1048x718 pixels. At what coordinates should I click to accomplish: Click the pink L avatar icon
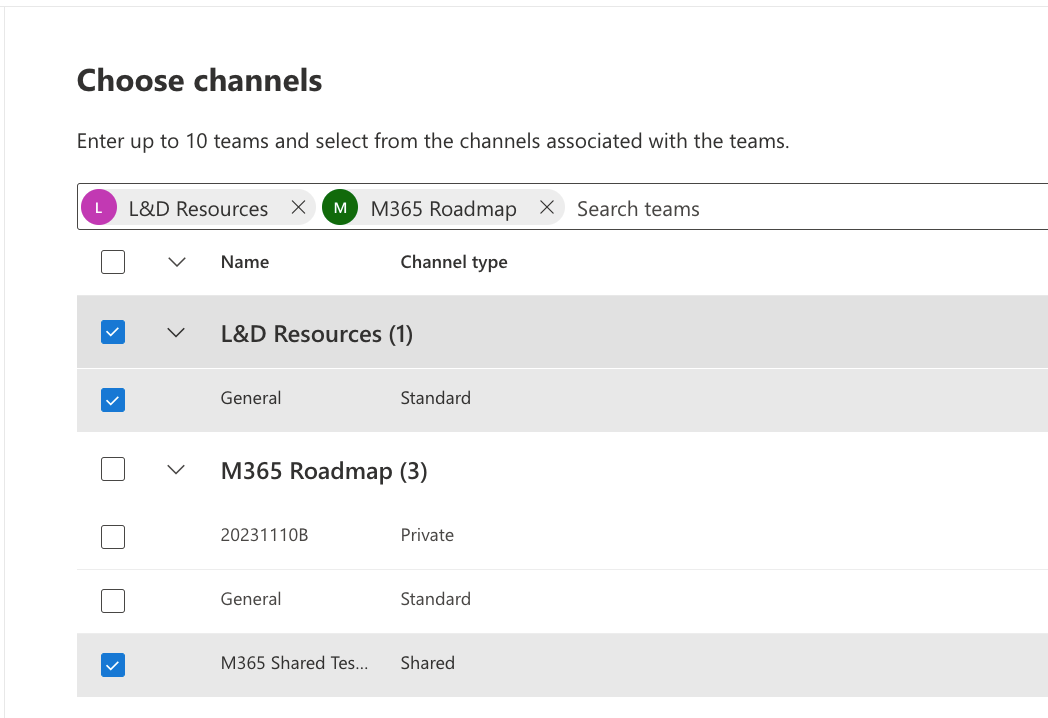(x=99, y=207)
